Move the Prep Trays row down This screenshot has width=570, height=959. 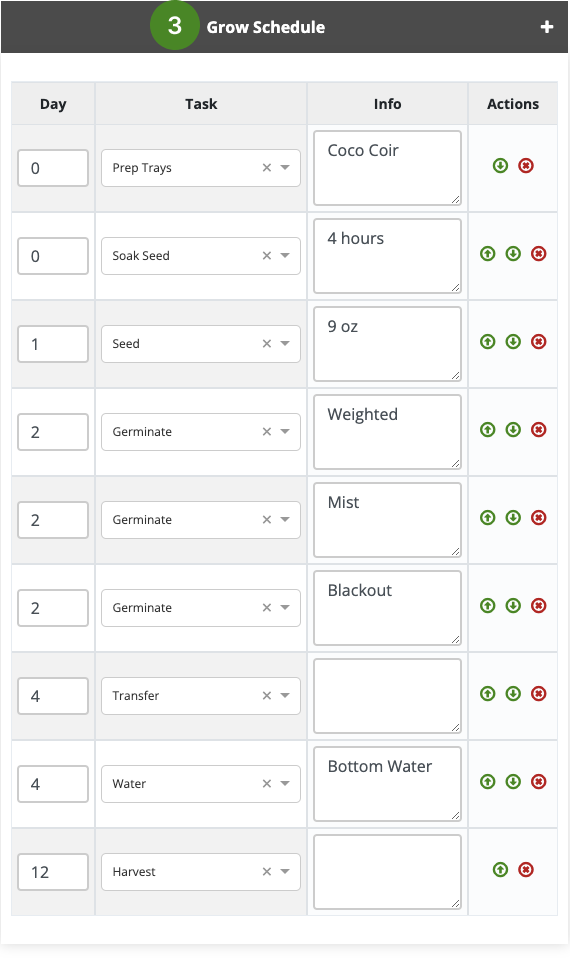(x=500, y=166)
